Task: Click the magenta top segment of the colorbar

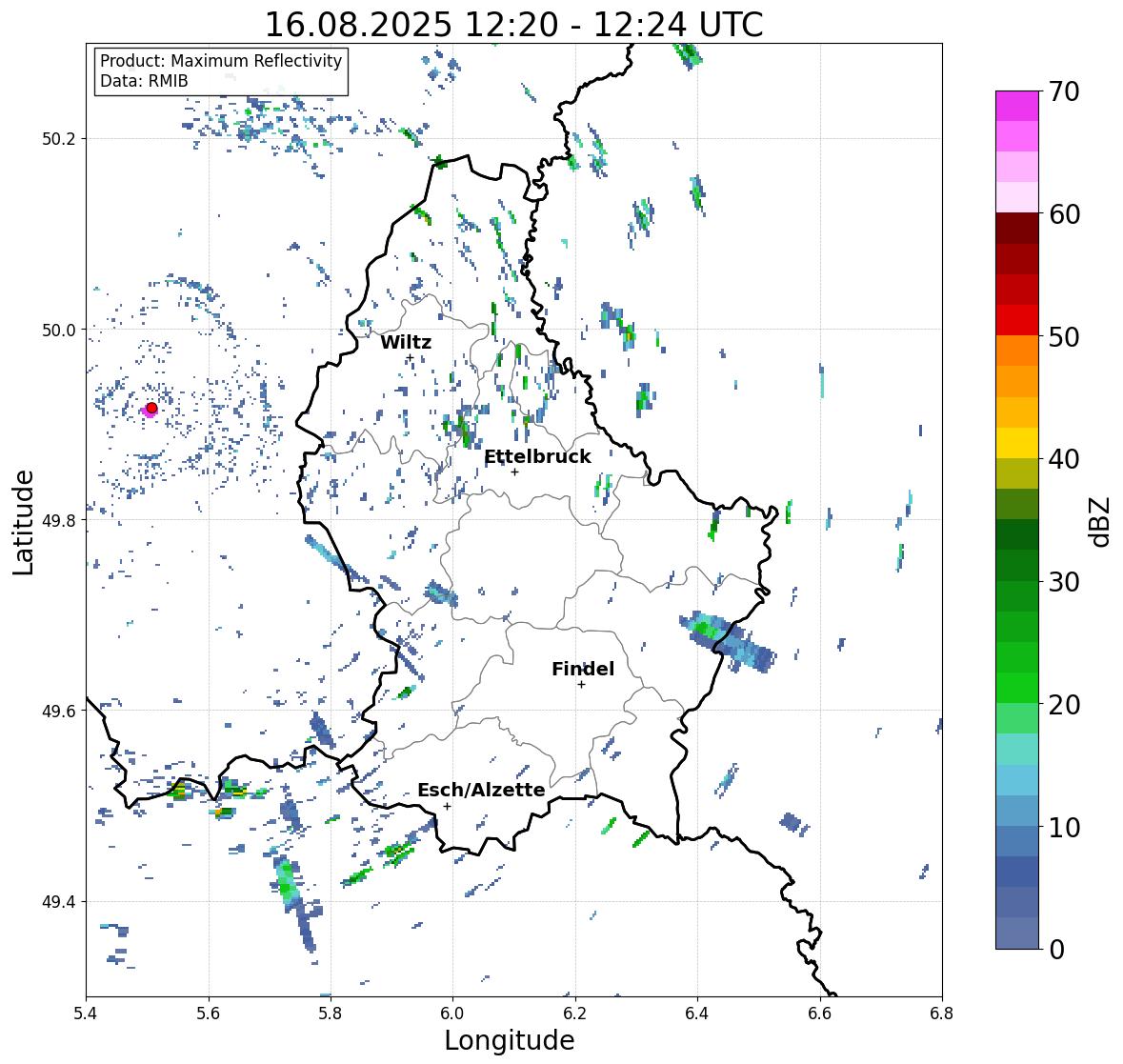Action: (x=1017, y=106)
